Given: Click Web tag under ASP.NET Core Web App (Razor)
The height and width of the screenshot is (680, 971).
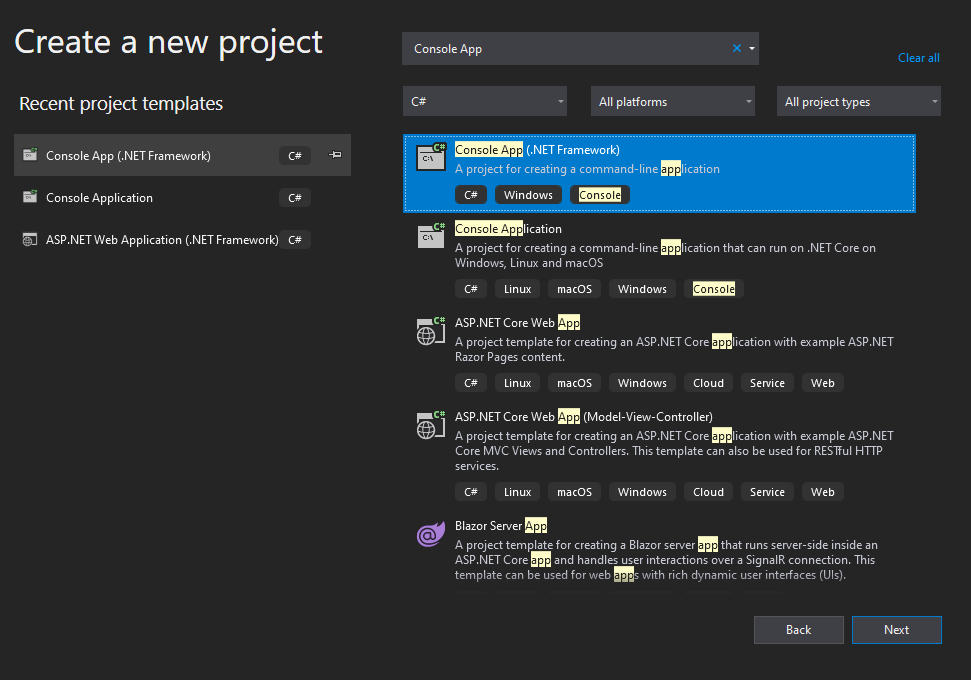Looking at the screenshot, I should tap(822, 383).
